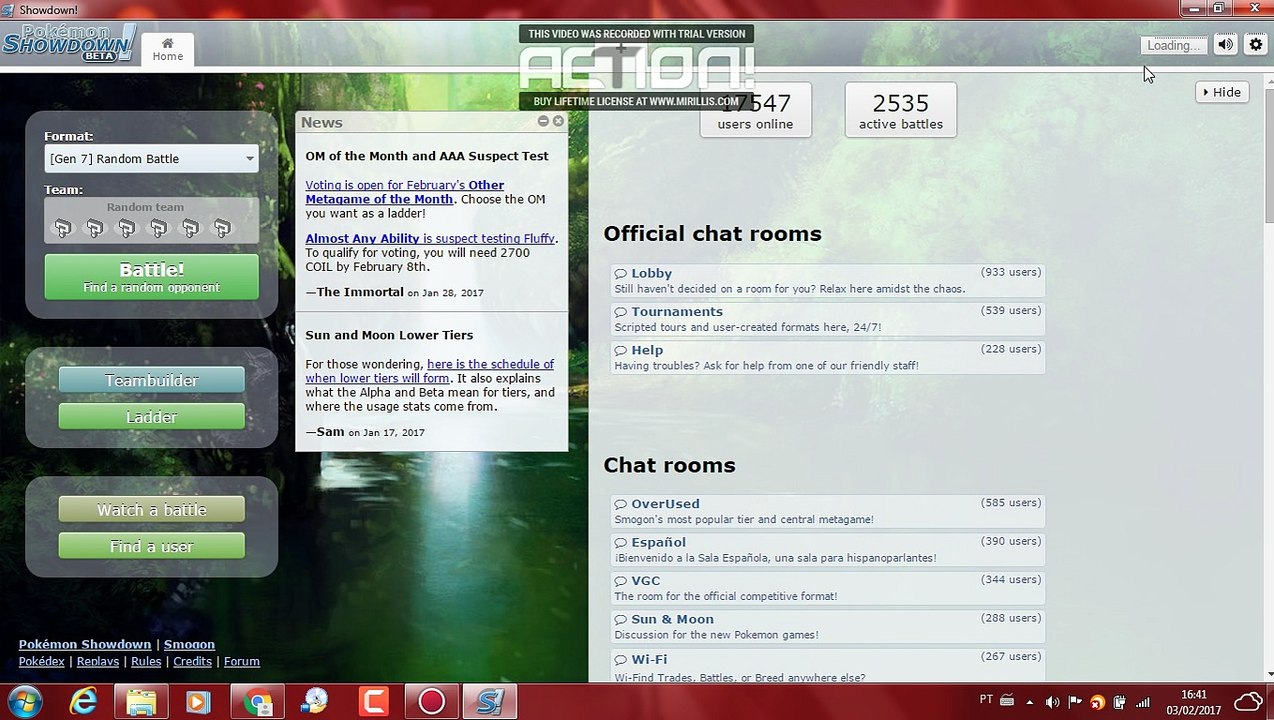1274x720 pixels.
Task: Close the News panel
Action: 558,121
